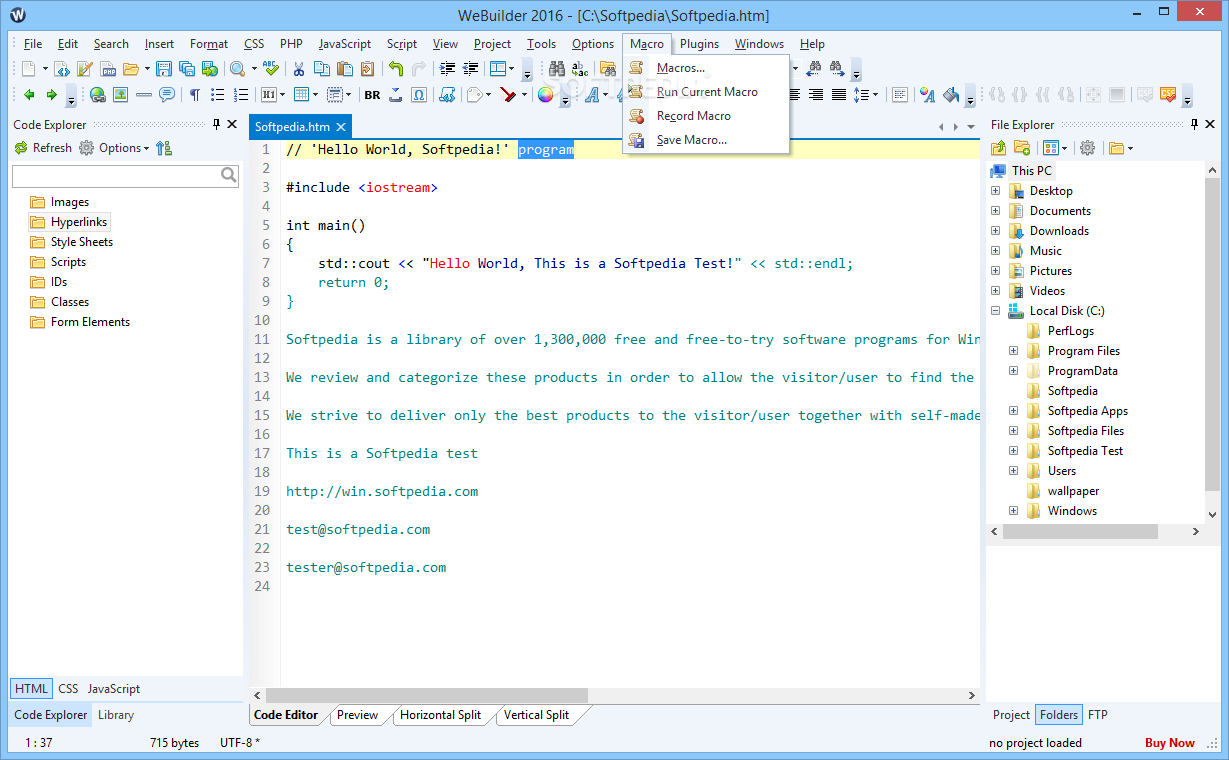Click the Save All icon
The height and width of the screenshot is (760, 1229).
click(x=186, y=69)
